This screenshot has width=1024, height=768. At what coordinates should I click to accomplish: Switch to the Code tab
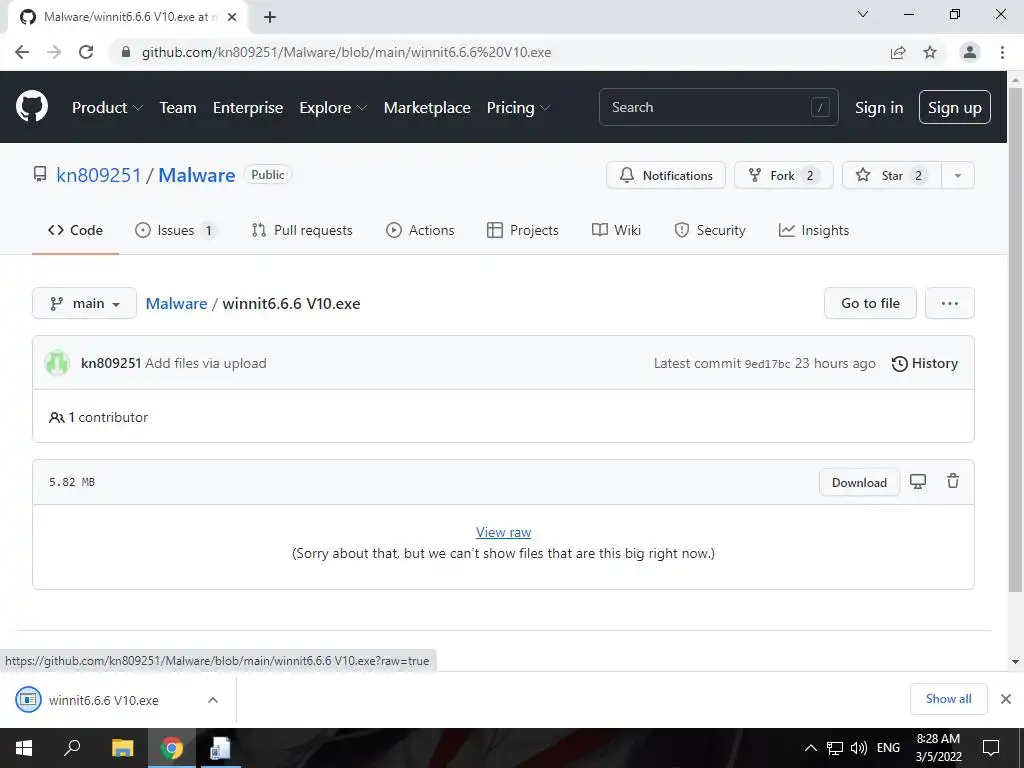(x=75, y=230)
